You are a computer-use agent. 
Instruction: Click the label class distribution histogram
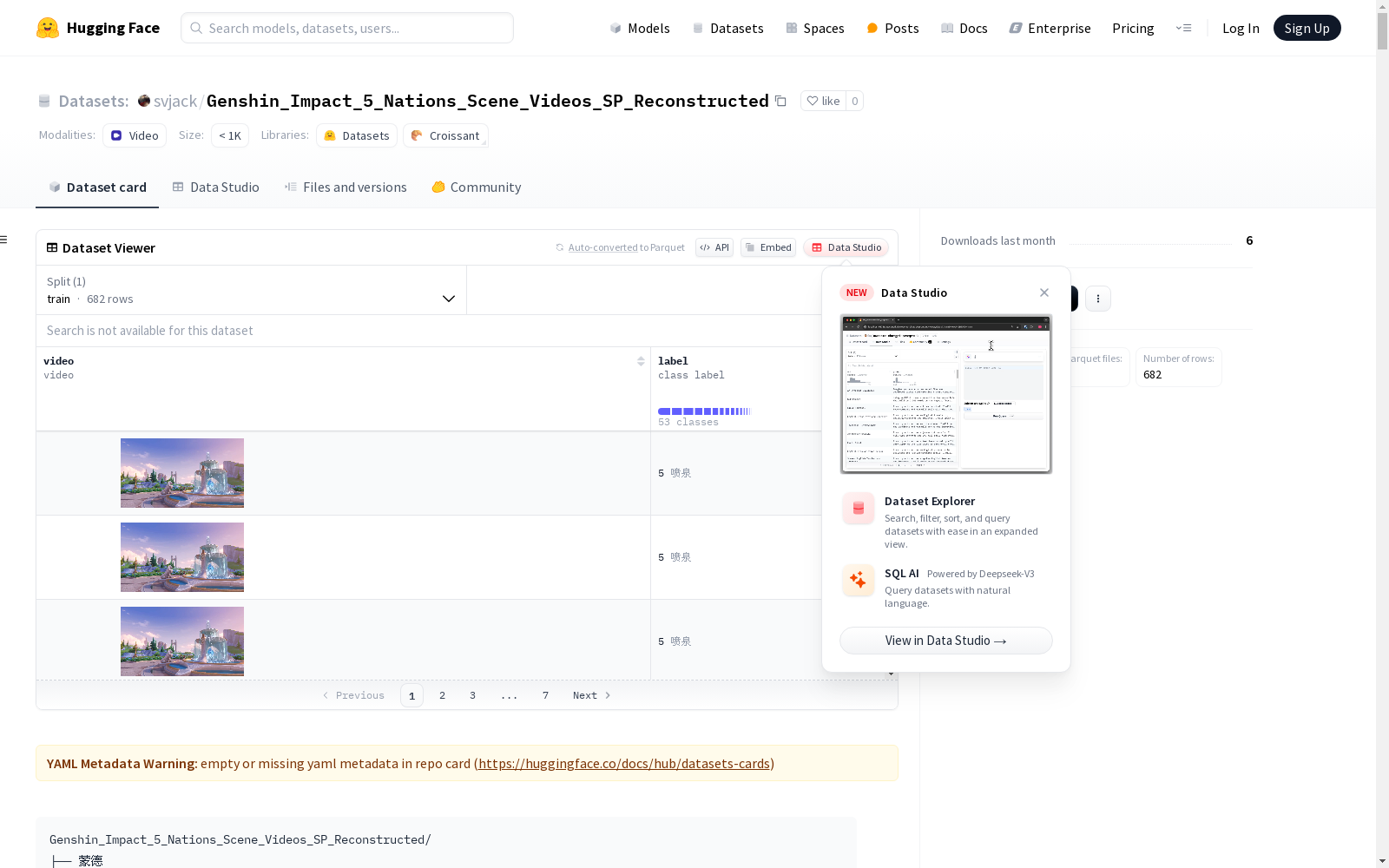coord(704,411)
